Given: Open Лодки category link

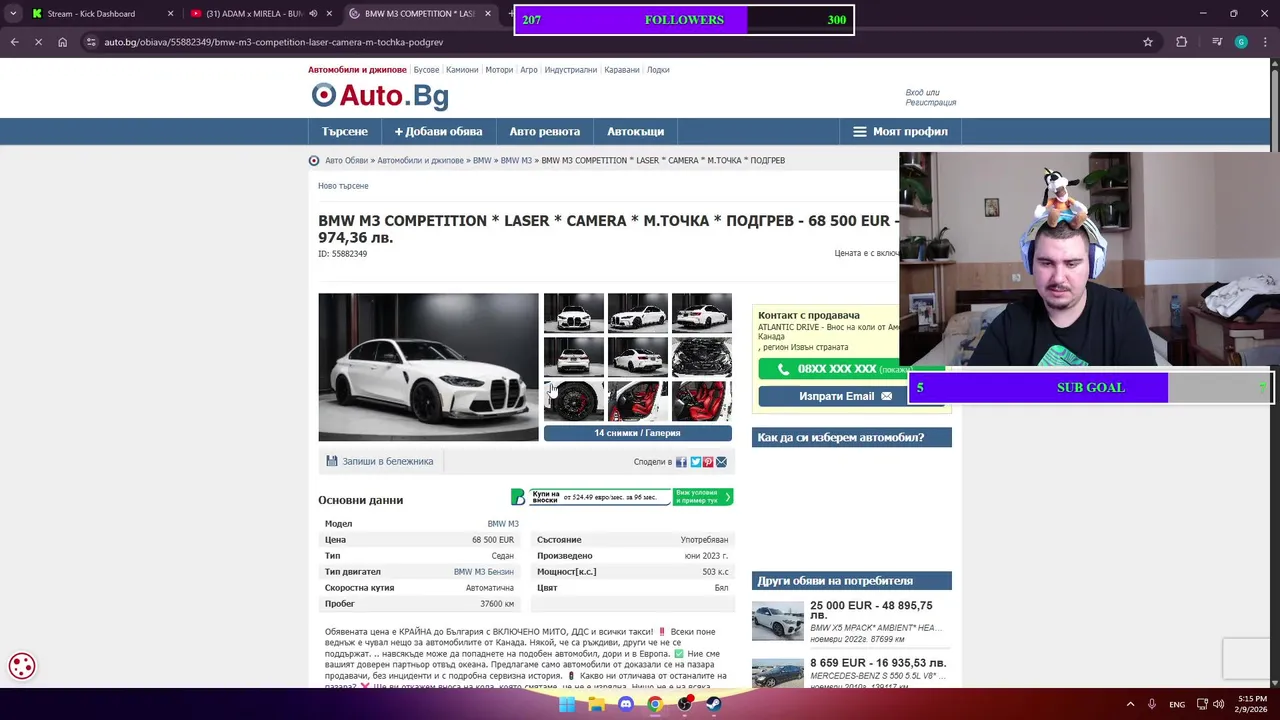Looking at the screenshot, I should [658, 70].
